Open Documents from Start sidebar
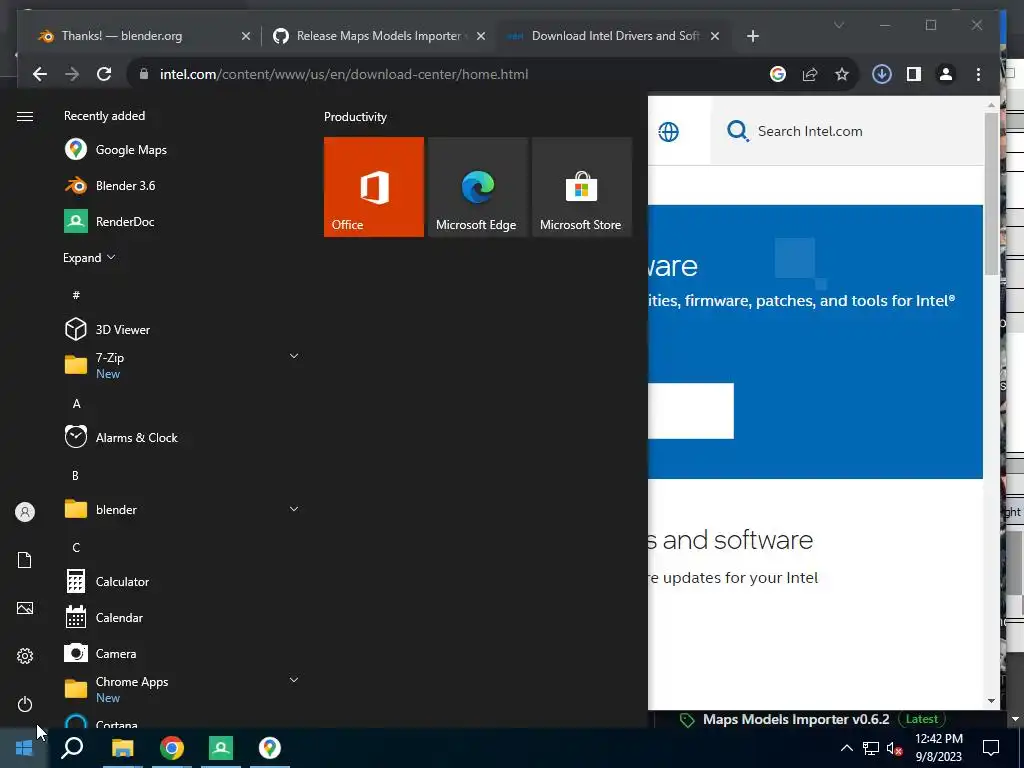1024x768 pixels. pyautogui.click(x=25, y=560)
